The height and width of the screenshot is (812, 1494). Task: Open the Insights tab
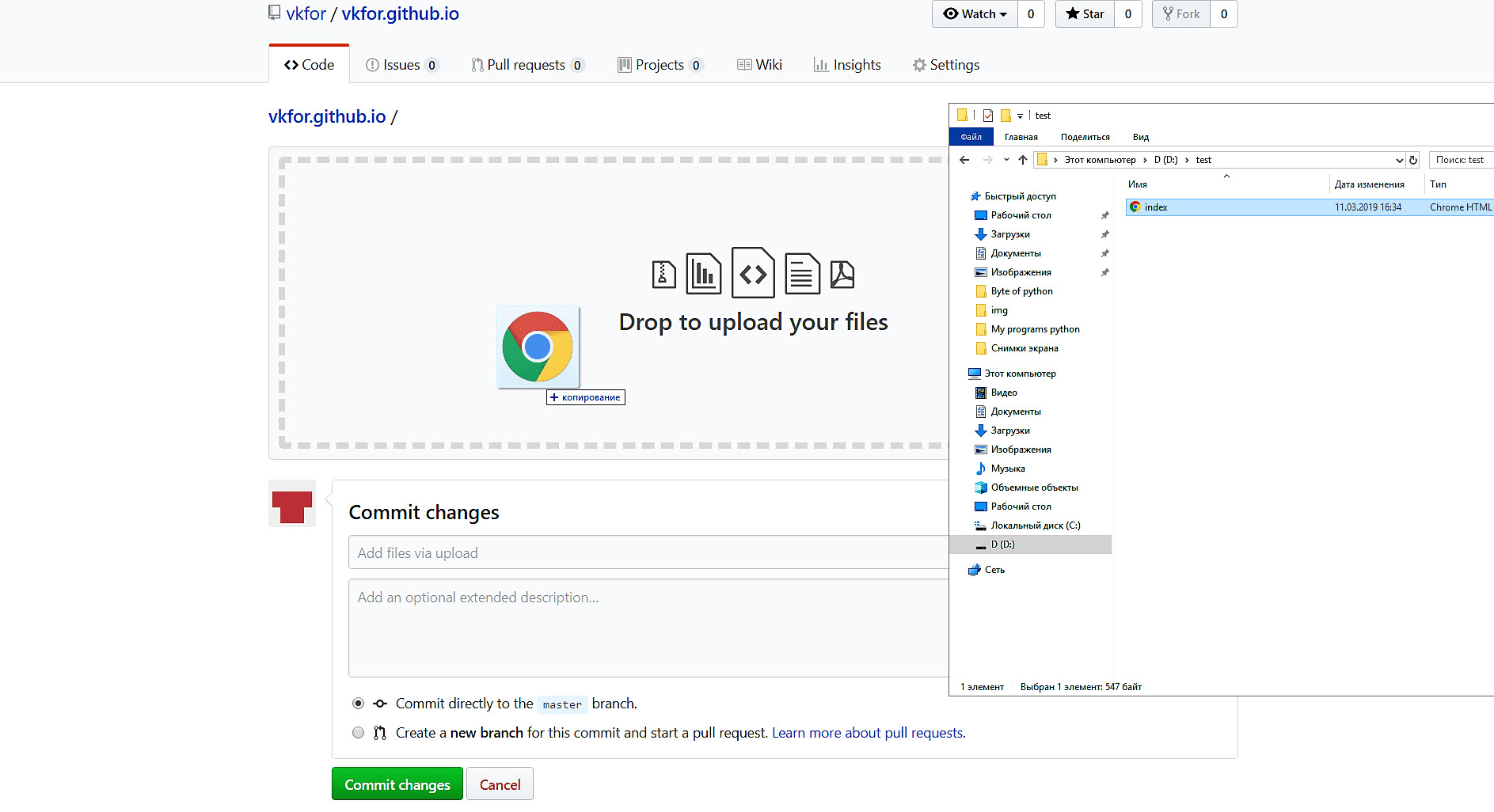[847, 65]
